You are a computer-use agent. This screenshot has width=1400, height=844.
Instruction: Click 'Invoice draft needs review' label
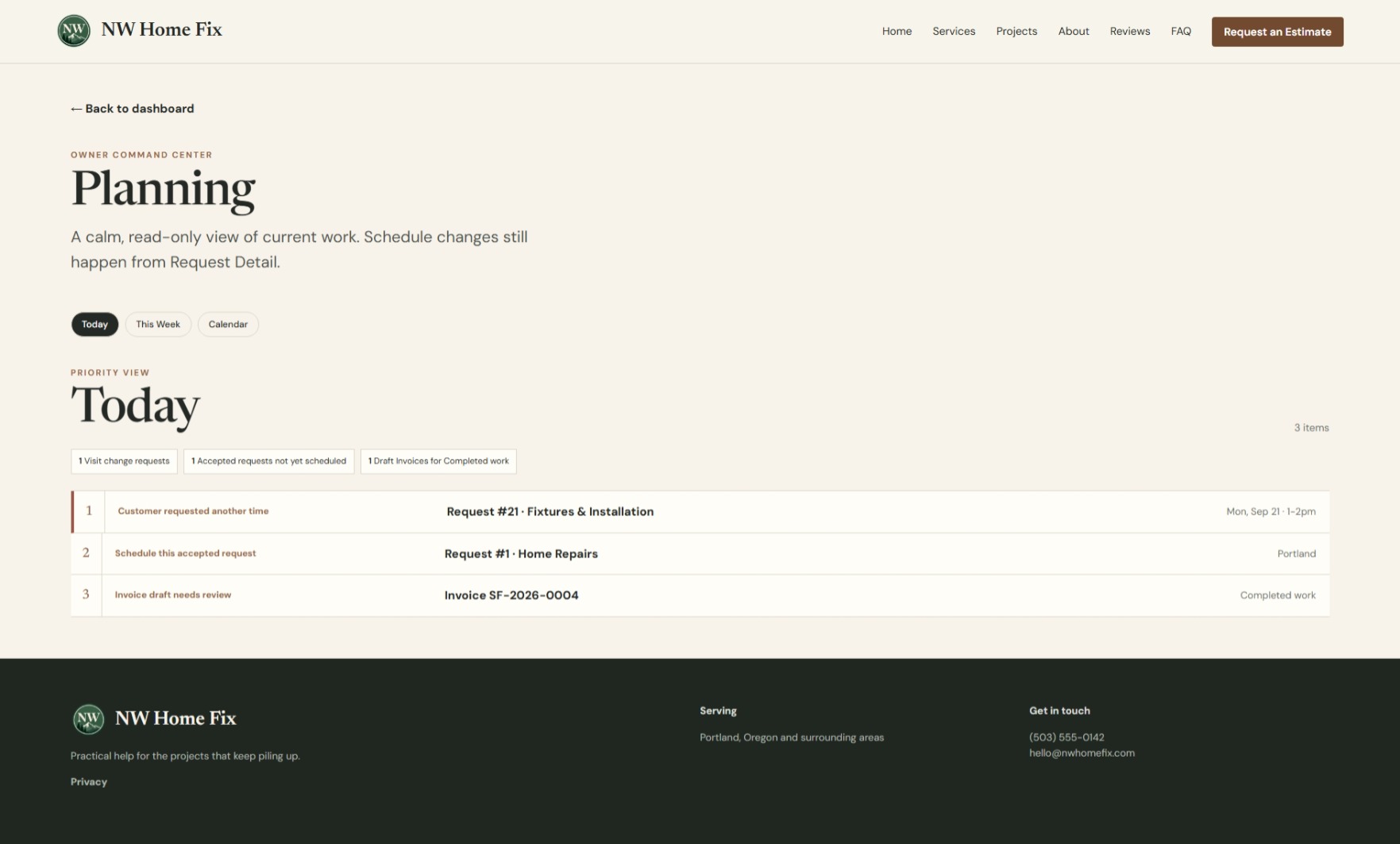tap(173, 595)
